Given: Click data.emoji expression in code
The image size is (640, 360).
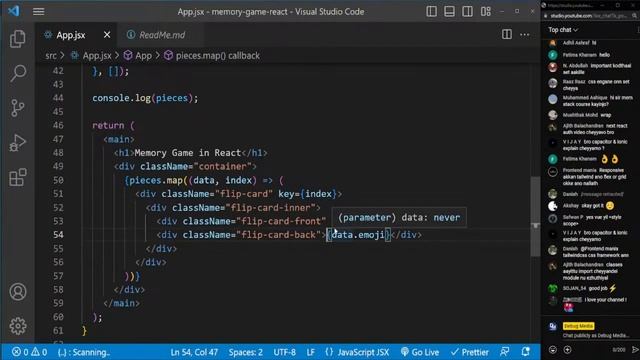Looking at the screenshot, I should pyautogui.click(x=358, y=235).
